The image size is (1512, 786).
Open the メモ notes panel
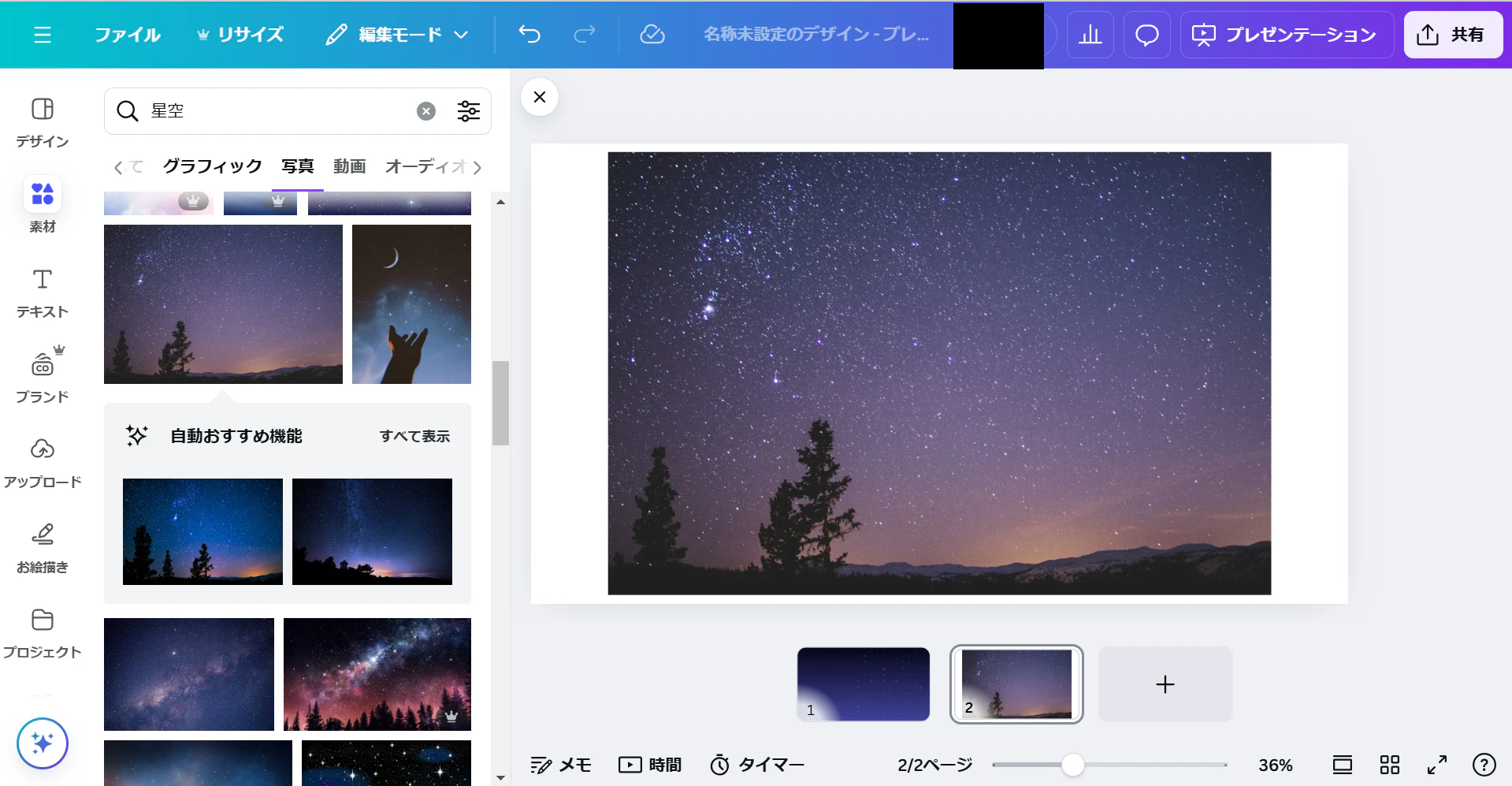pos(561,765)
